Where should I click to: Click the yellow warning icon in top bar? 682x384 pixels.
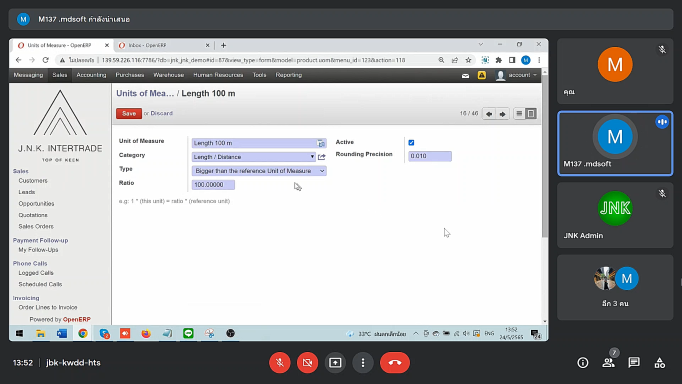pyautogui.click(x=481, y=75)
